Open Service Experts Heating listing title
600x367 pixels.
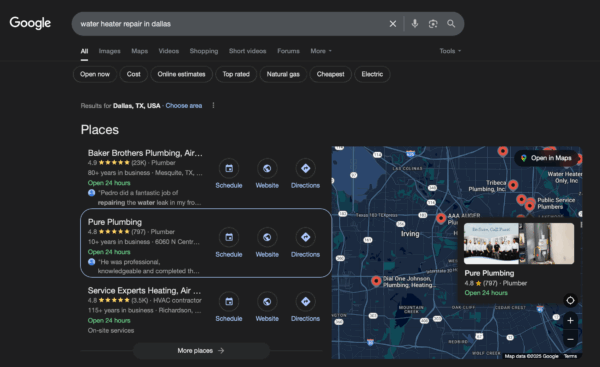coord(144,290)
